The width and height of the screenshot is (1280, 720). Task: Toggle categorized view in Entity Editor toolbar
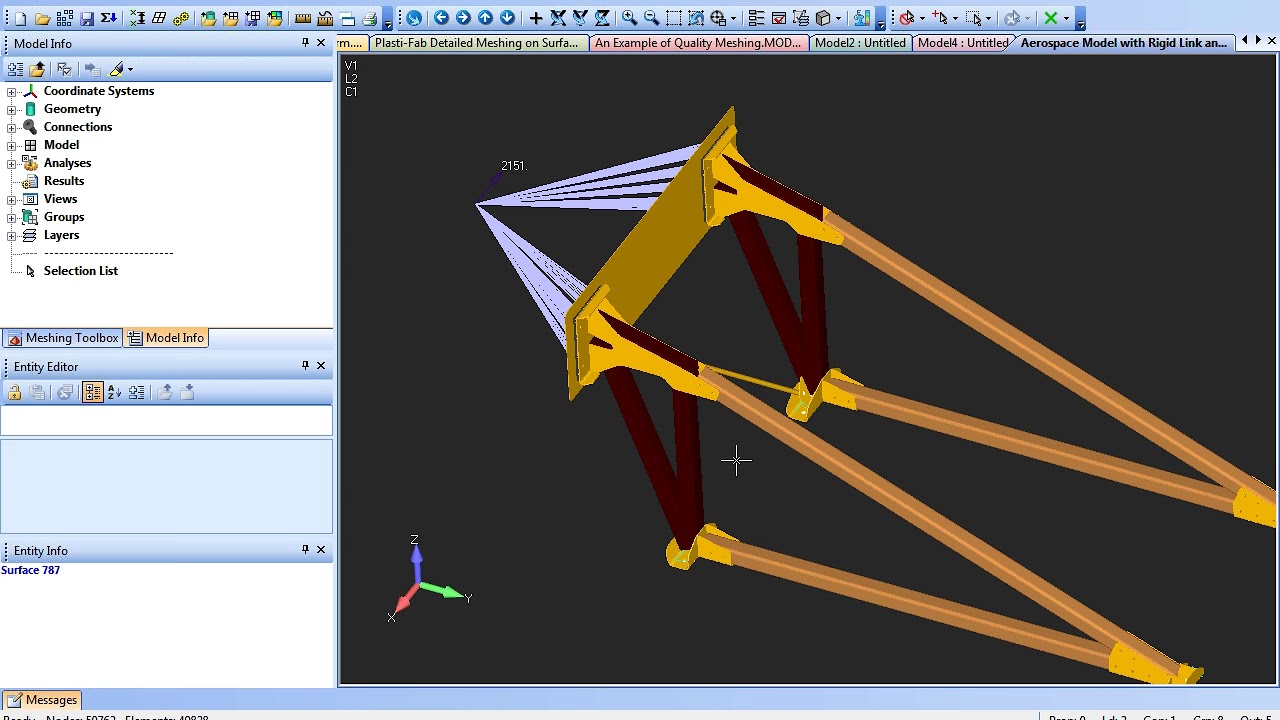tap(92, 393)
